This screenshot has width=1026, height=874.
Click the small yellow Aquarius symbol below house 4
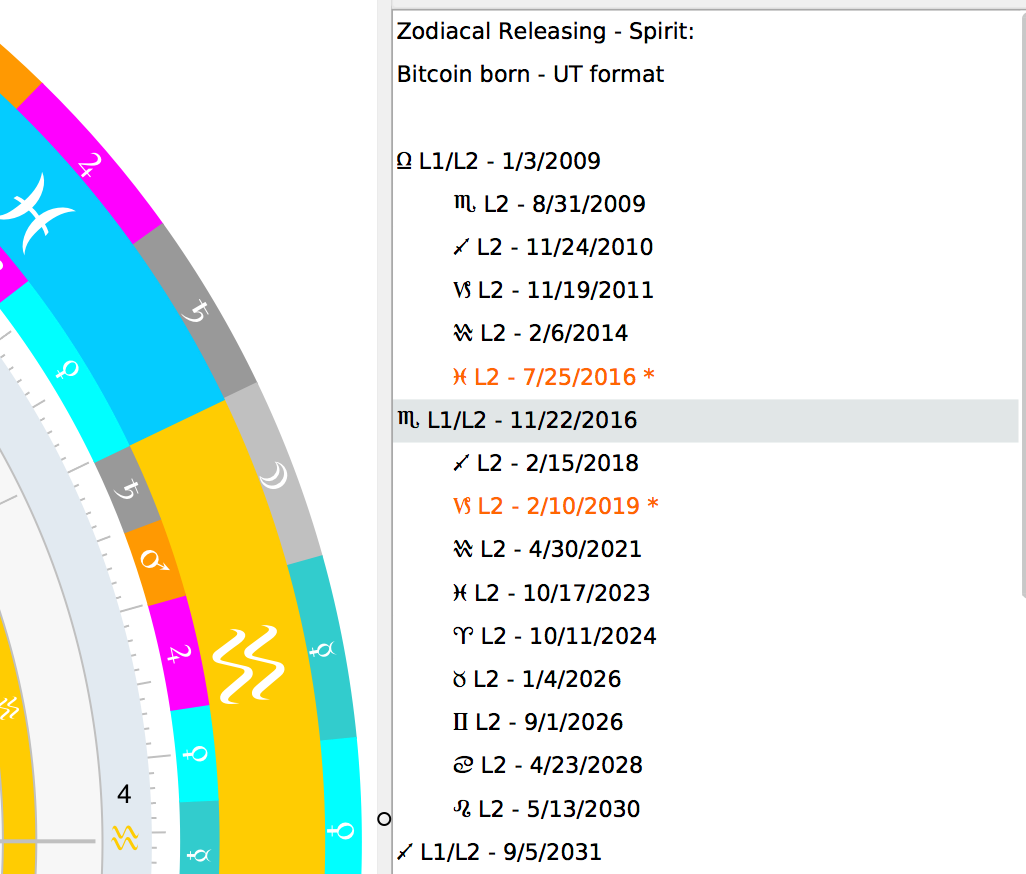124,837
